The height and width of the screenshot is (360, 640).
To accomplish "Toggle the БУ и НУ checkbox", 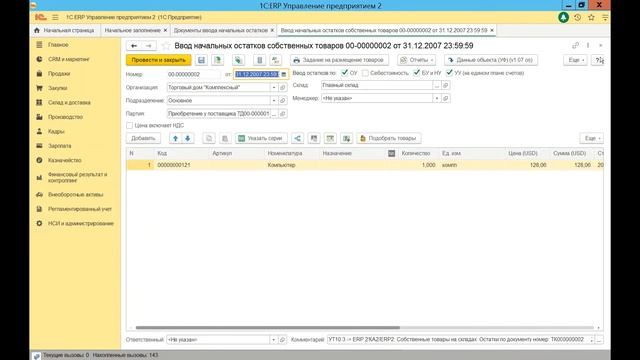I will pyautogui.click(x=416, y=73).
